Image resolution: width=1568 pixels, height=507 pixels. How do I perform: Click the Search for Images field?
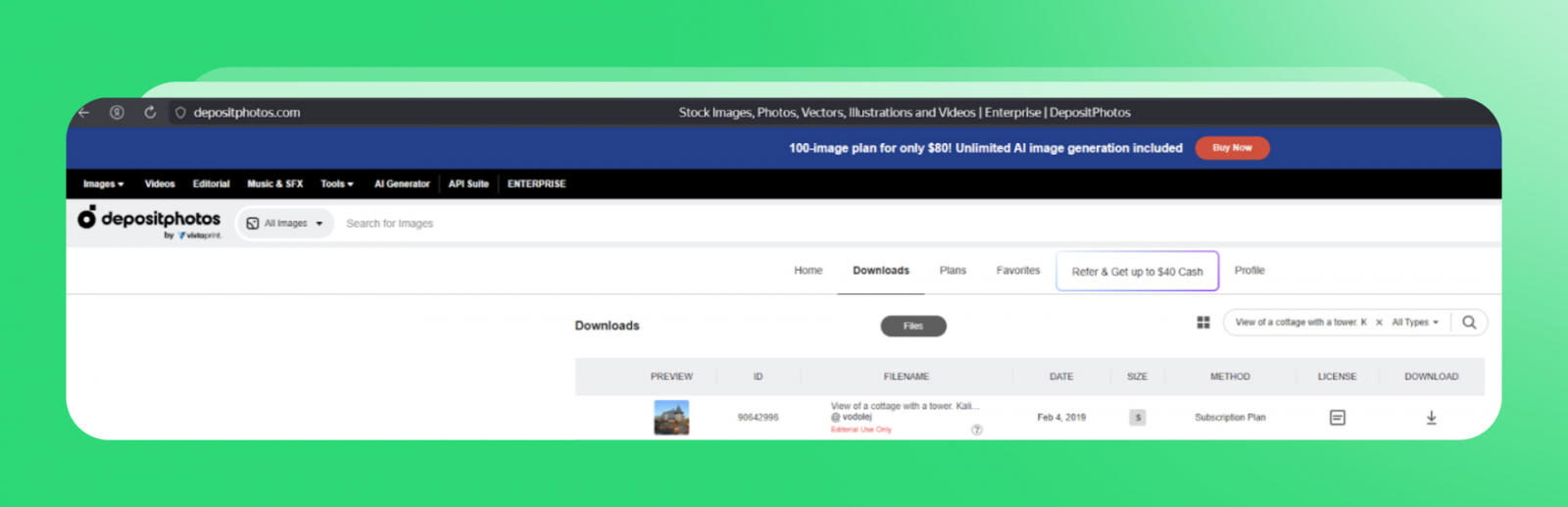point(389,224)
